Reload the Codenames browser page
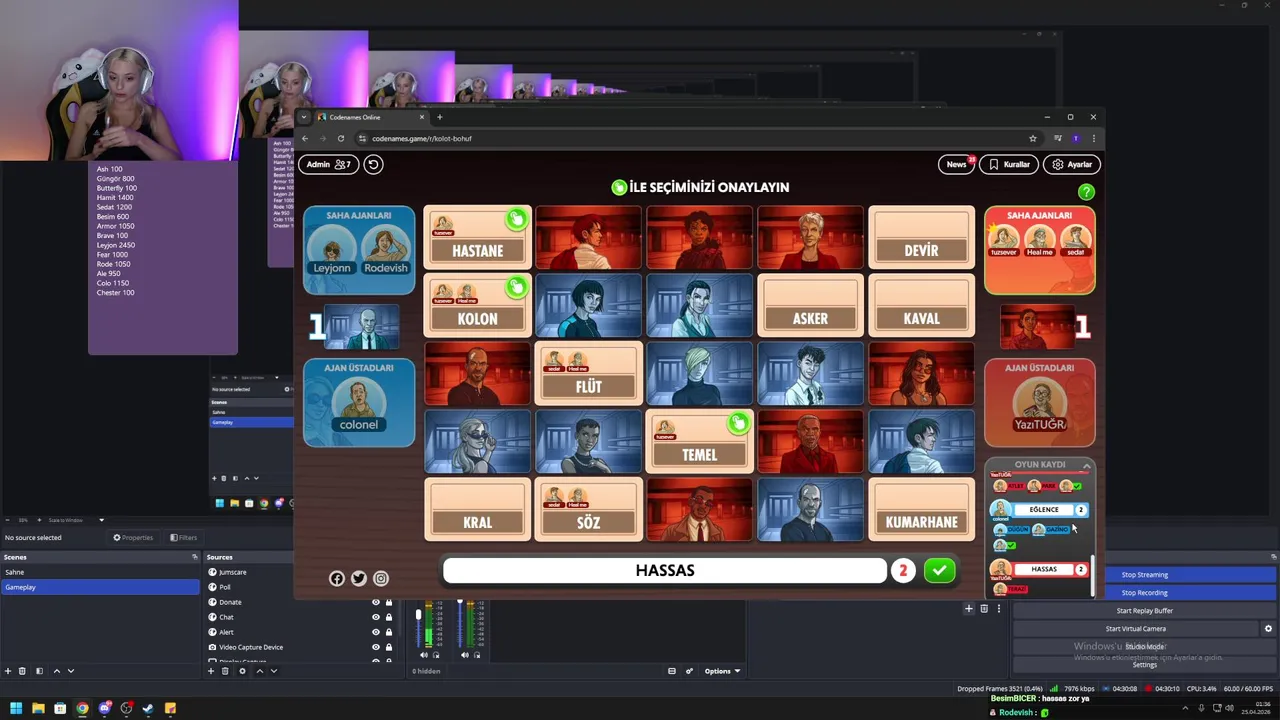 point(340,138)
